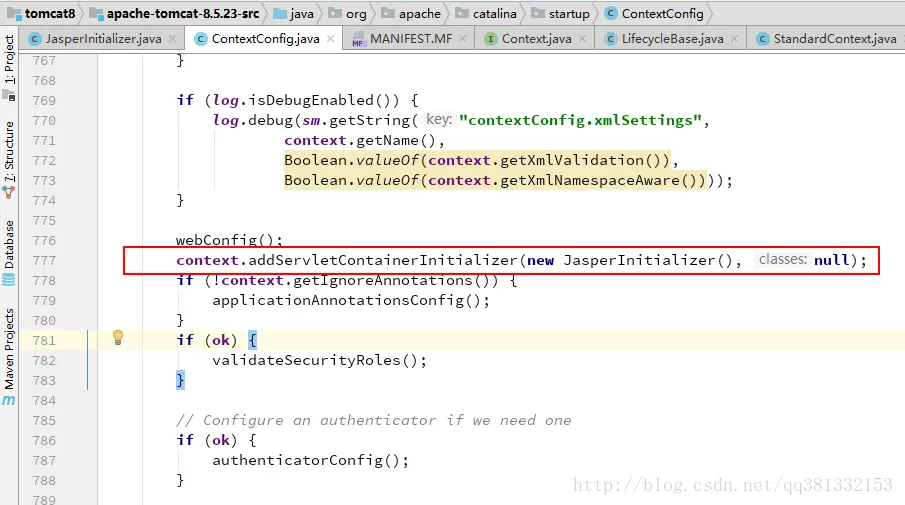The width and height of the screenshot is (905, 505).
Task: Close the LifecycleBase.java tab
Action: (x=734, y=39)
